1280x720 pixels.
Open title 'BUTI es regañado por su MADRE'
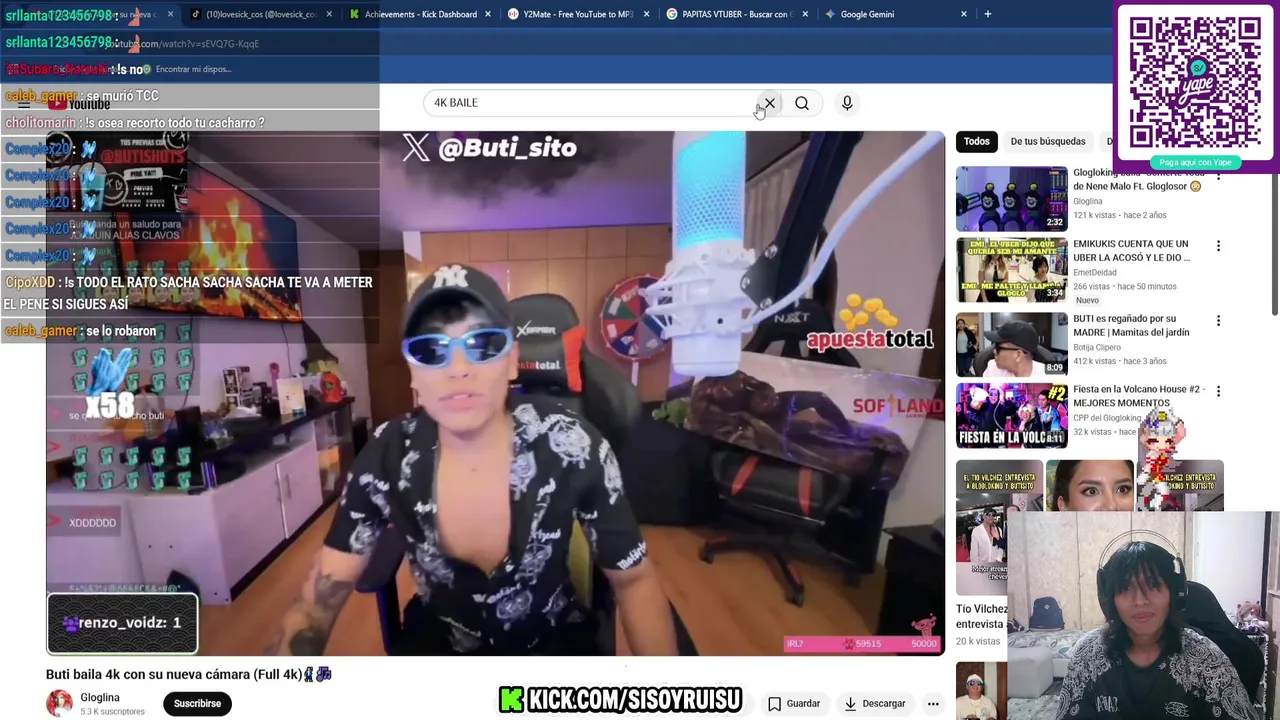click(x=1131, y=325)
